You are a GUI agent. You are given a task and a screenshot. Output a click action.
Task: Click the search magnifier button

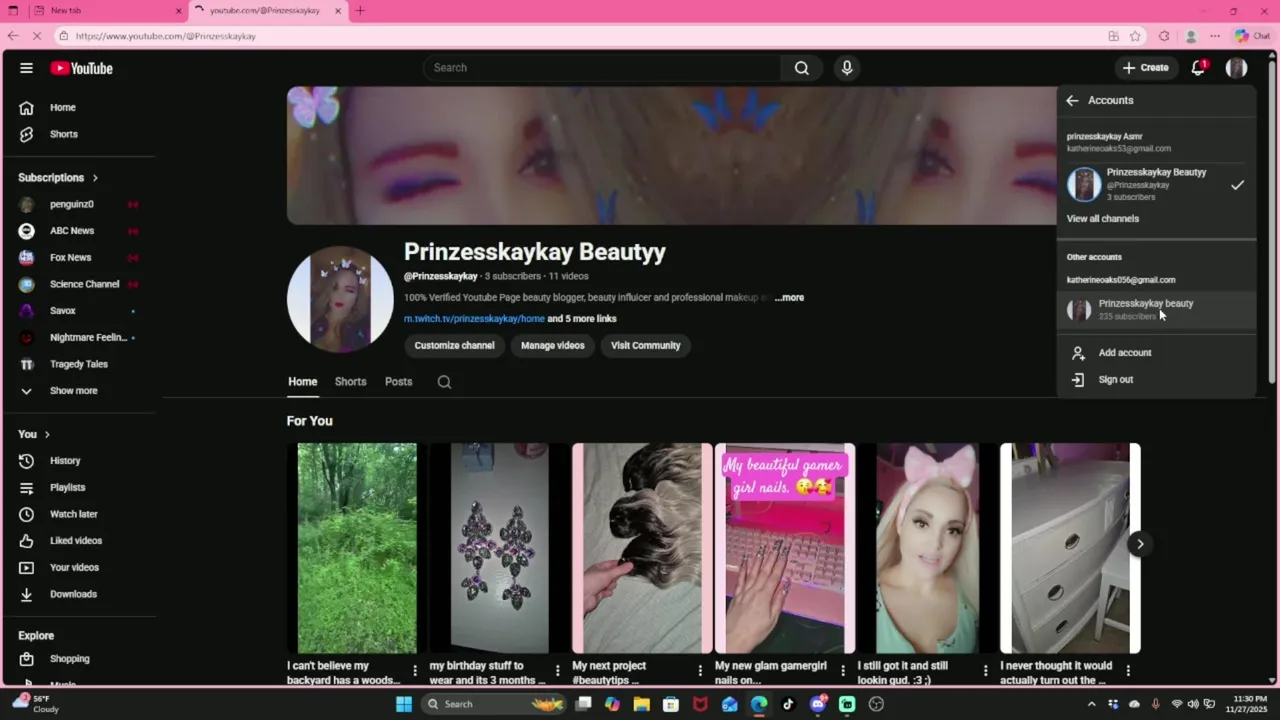pyautogui.click(x=802, y=68)
